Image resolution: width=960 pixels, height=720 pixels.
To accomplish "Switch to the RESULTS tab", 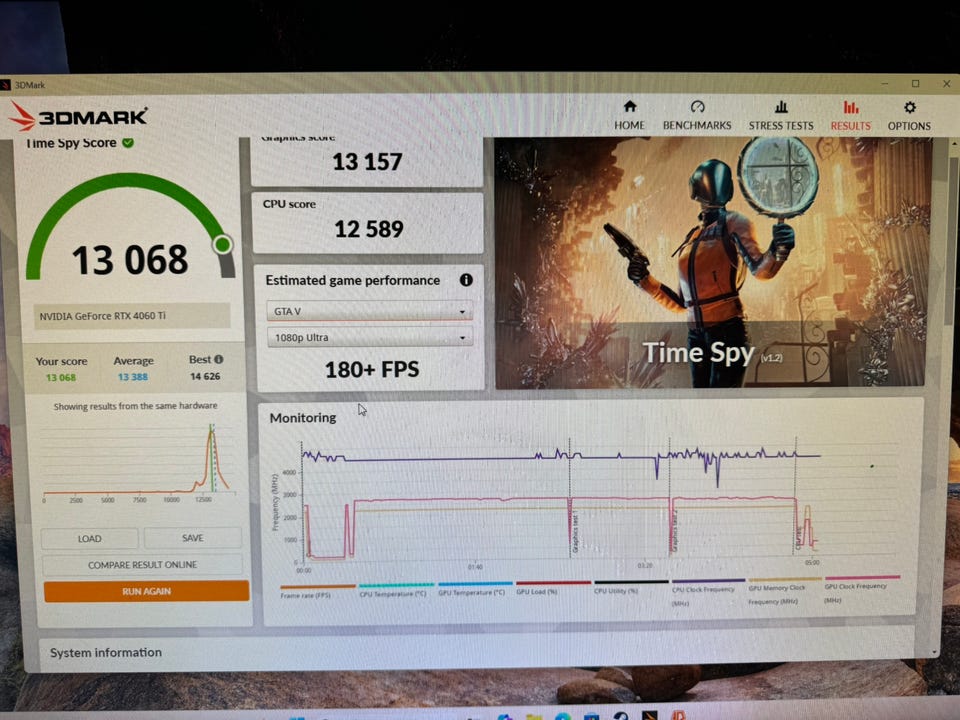I will click(850, 116).
